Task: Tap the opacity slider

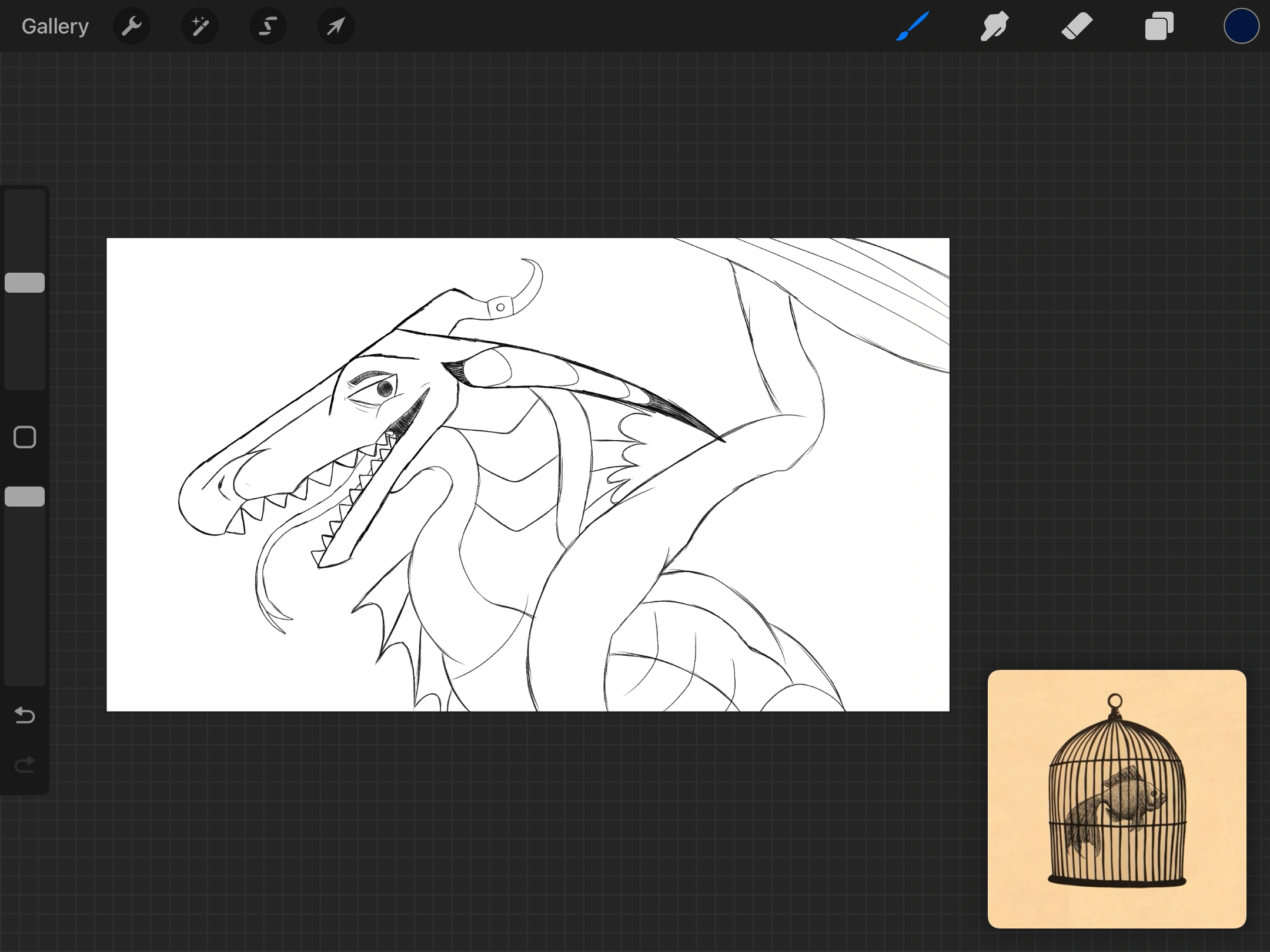Action: [x=24, y=497]
